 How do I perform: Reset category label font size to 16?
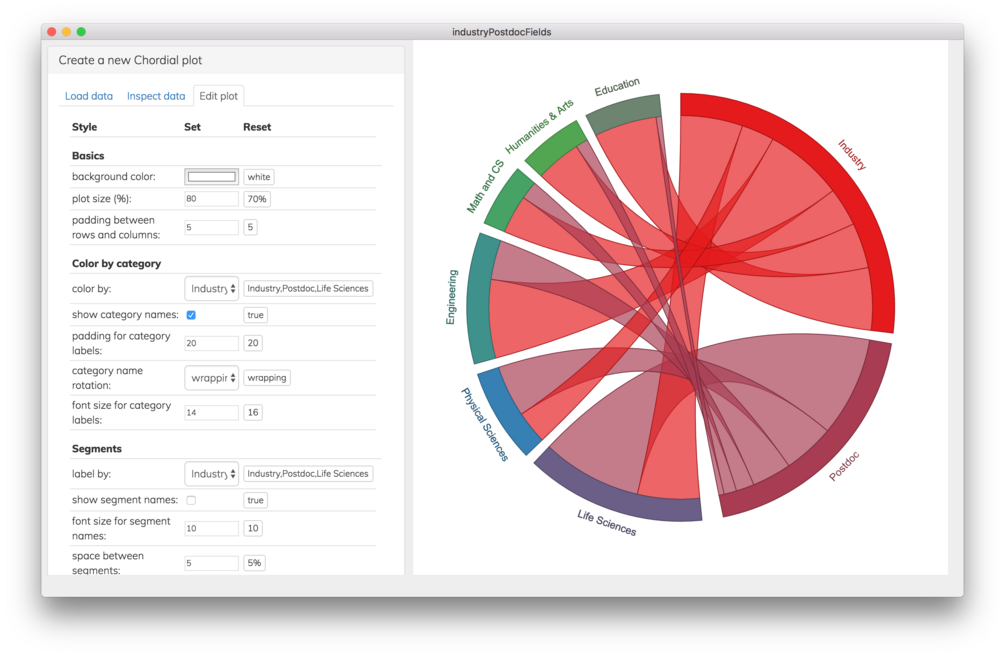253,412
